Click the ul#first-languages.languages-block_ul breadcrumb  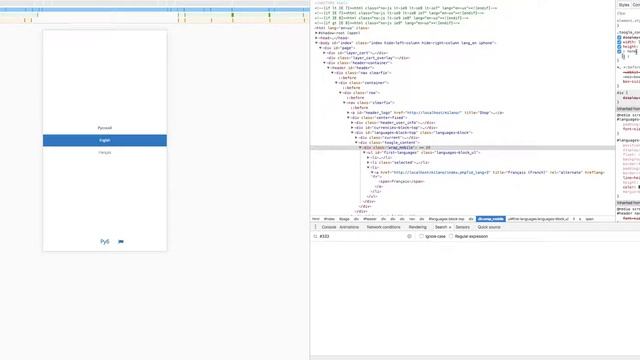(538, 219)
